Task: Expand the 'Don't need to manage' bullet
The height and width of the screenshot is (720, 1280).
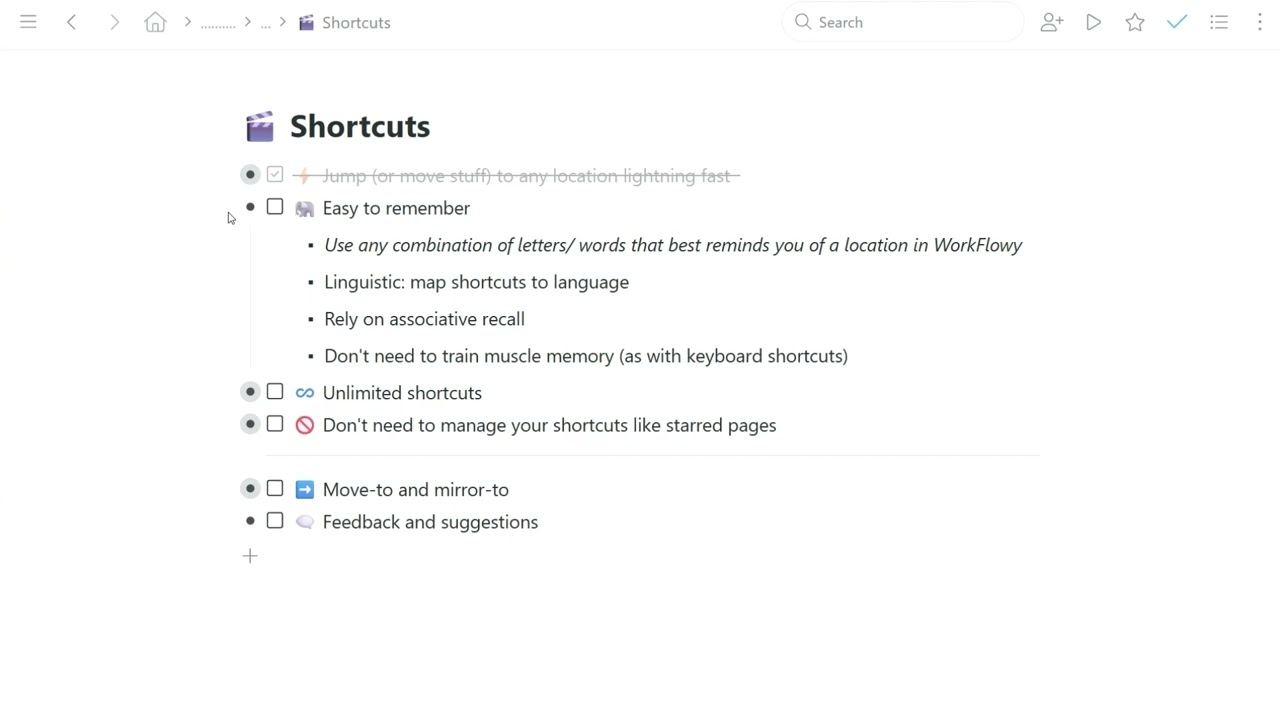Action: (250, 425)
